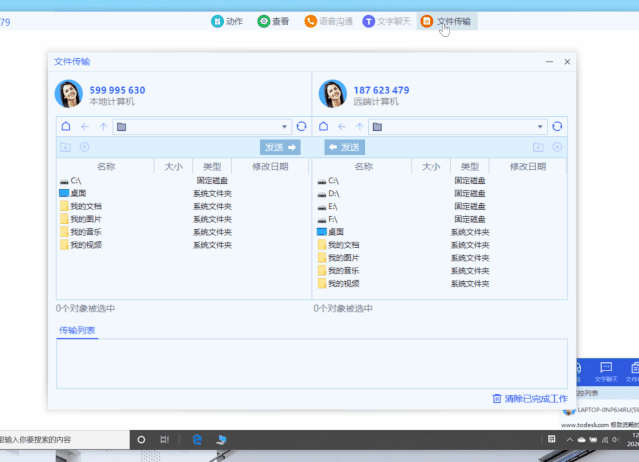Open ToDesk app on taskbar
Viewport: 639px width, 462px height.
click(222, 440)
